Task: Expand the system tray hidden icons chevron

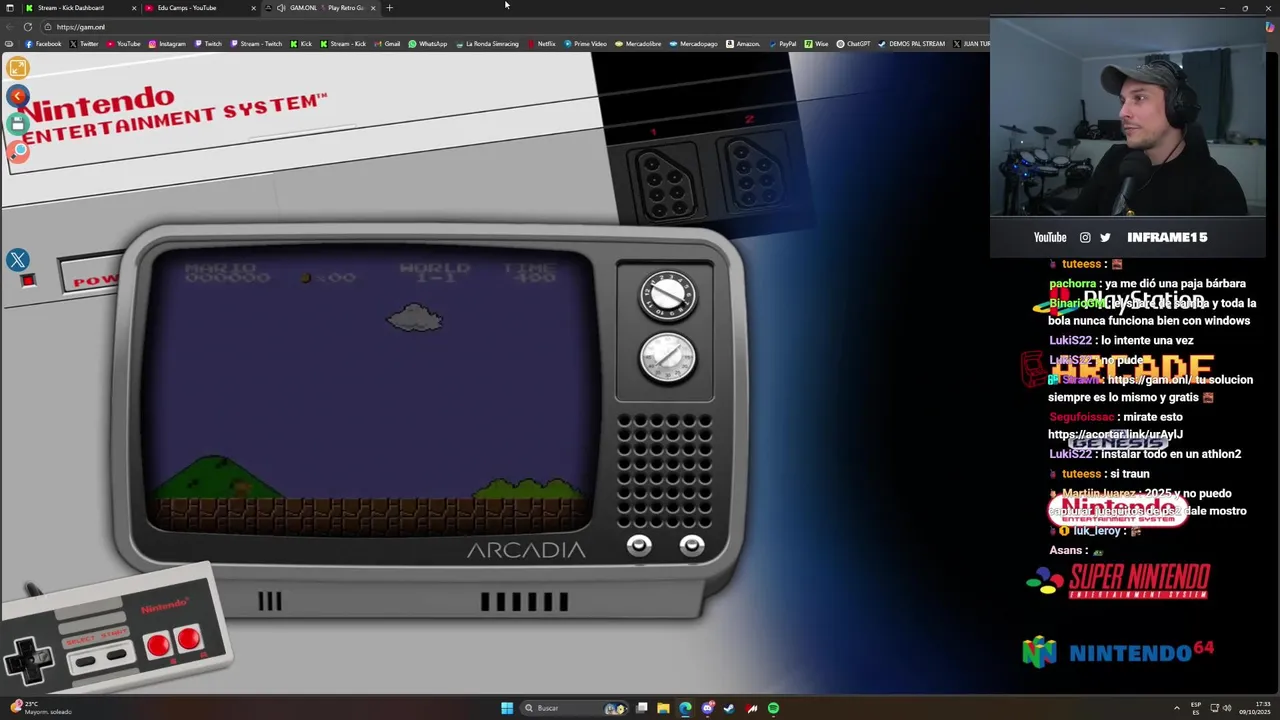Action: pyautogui.click(x=1177, y=708)
